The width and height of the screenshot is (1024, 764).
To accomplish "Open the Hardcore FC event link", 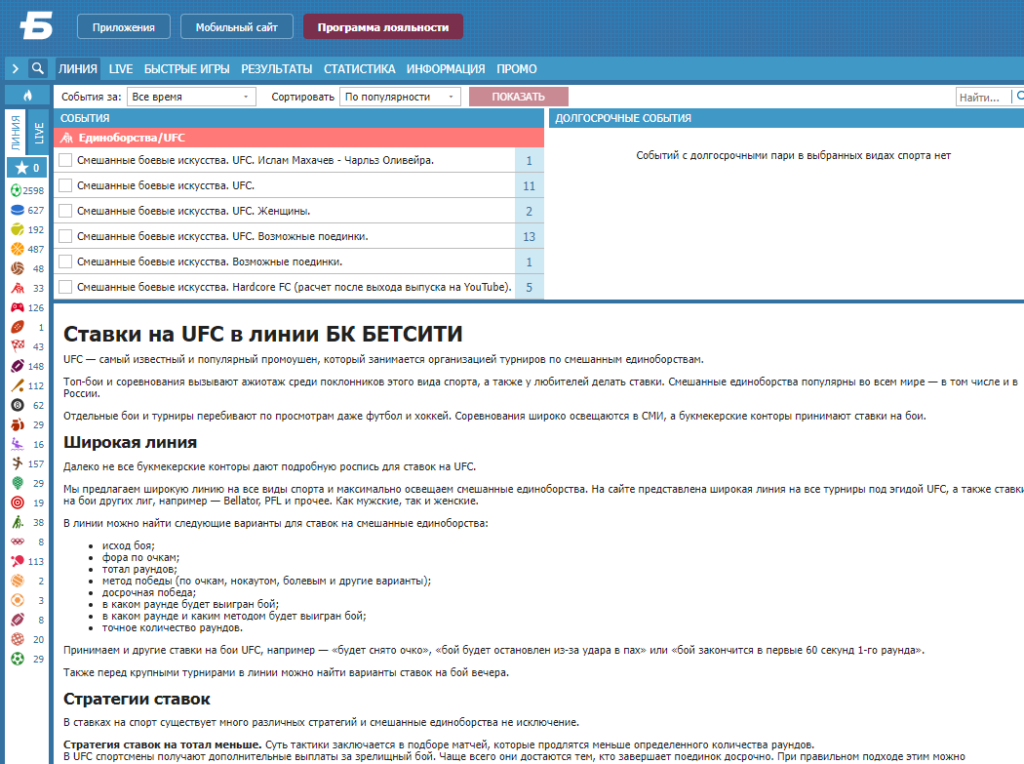I will click(294, 287).
